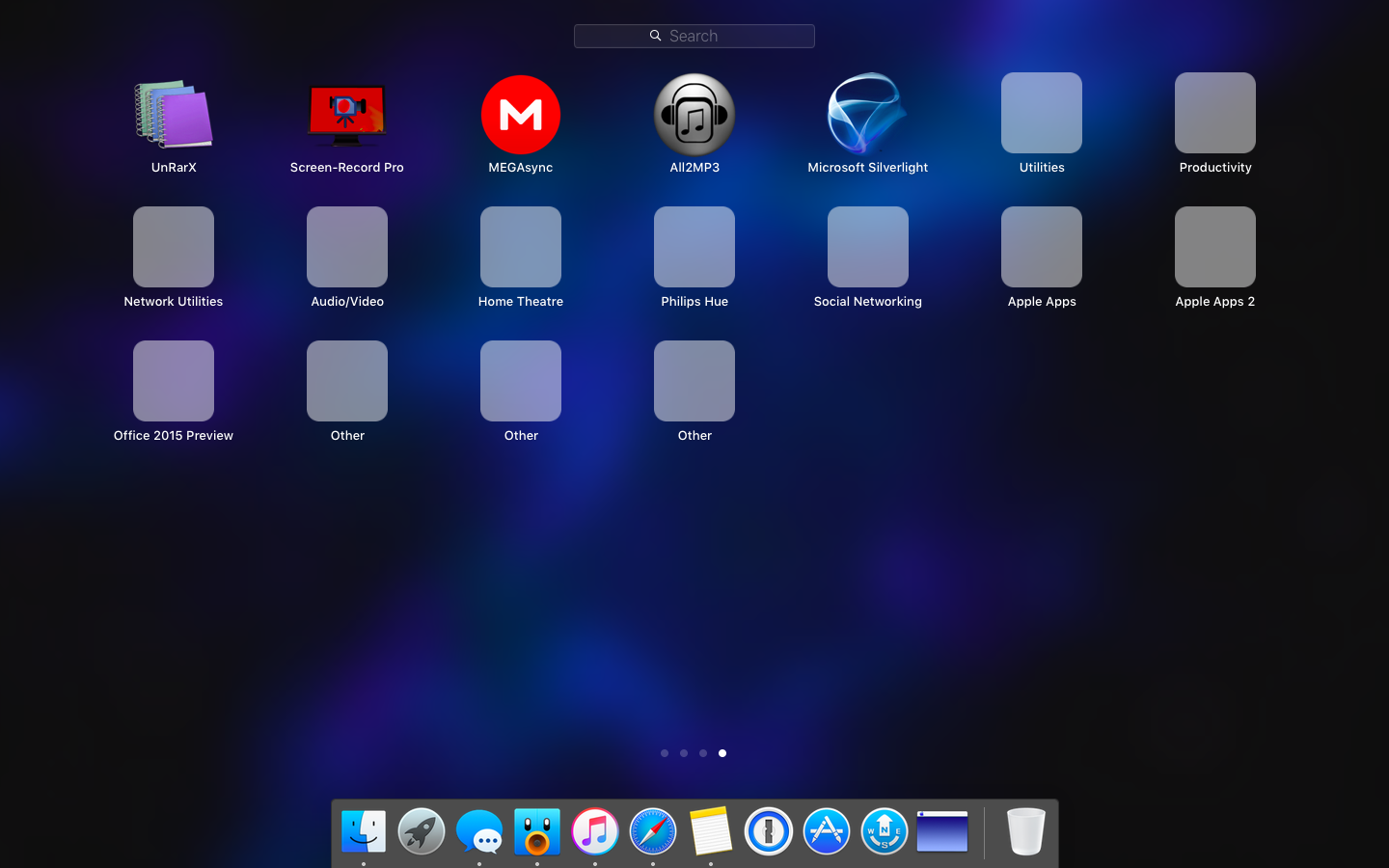Image resolution: width=1389 pixels, height=868 pixels.
Task: Open the Office 2015 Preview folder
Action: [x=174, y=381]
